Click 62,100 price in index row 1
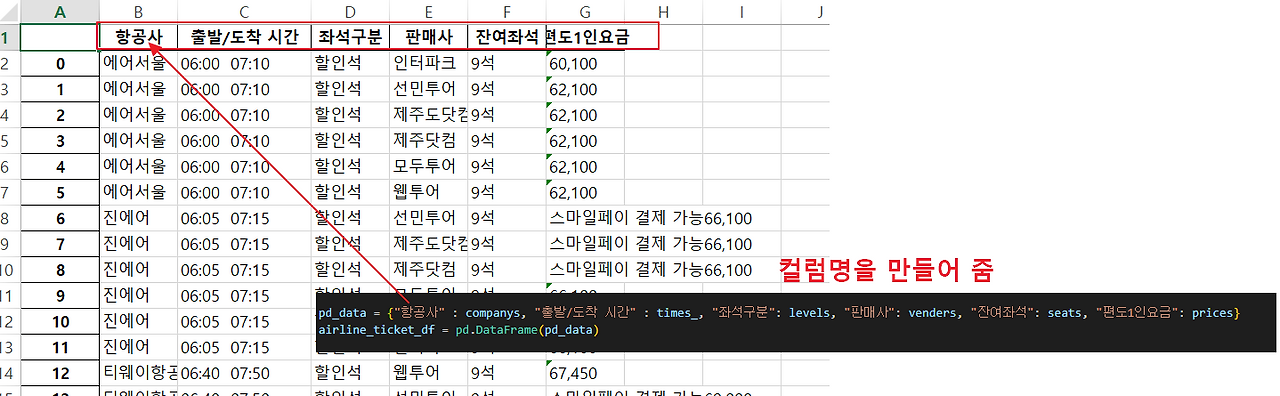Screen dimensions: 1280x396 tap(585, 89)
